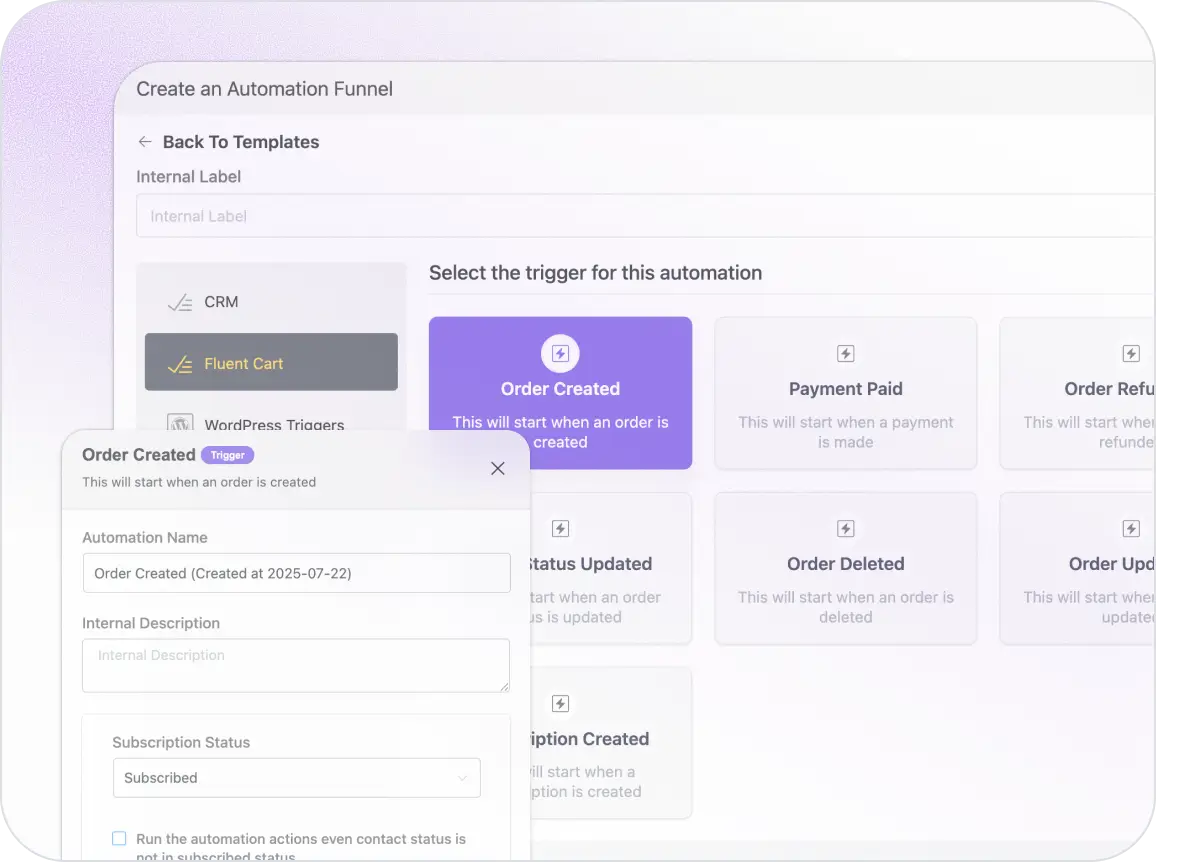Select the CRM trigger category
Viewport: 1178px width, 862px height.
click(271, 301)
